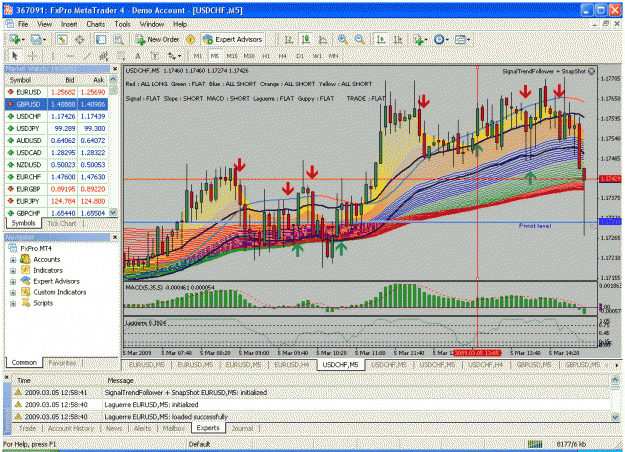Screen dimensions: 625x452
Task: Close the Navigator panel
Action: [x=115, y=237]
